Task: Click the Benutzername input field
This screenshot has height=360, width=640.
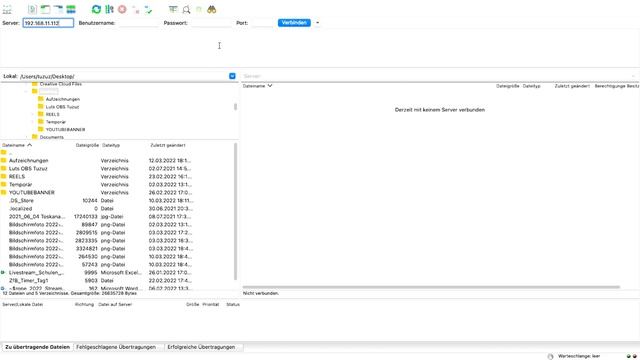Action: 138,23
